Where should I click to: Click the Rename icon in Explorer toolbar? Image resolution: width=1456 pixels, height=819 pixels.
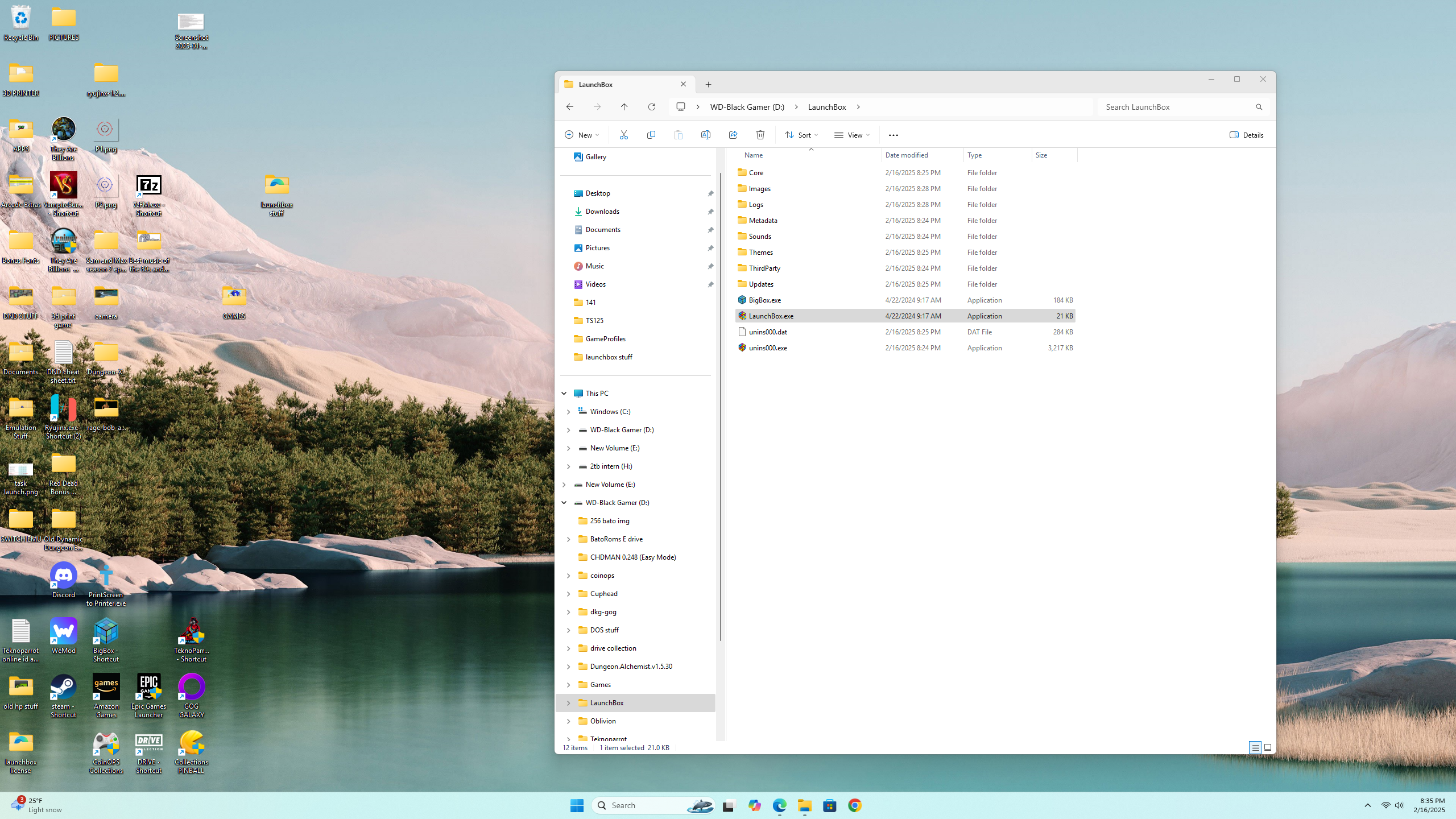point(706,135)
